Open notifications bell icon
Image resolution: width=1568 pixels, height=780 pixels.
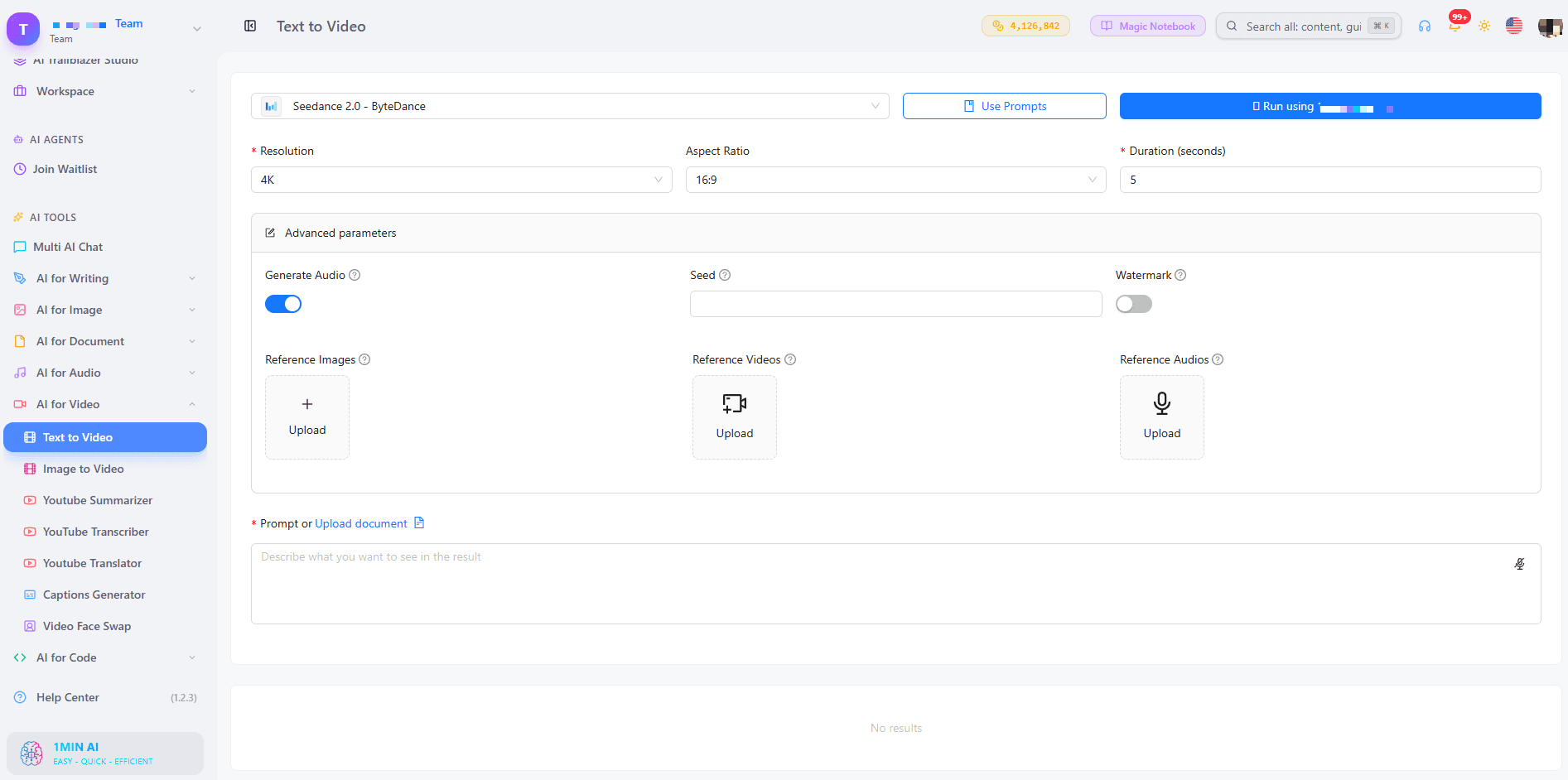click(x=1455, y=26)
